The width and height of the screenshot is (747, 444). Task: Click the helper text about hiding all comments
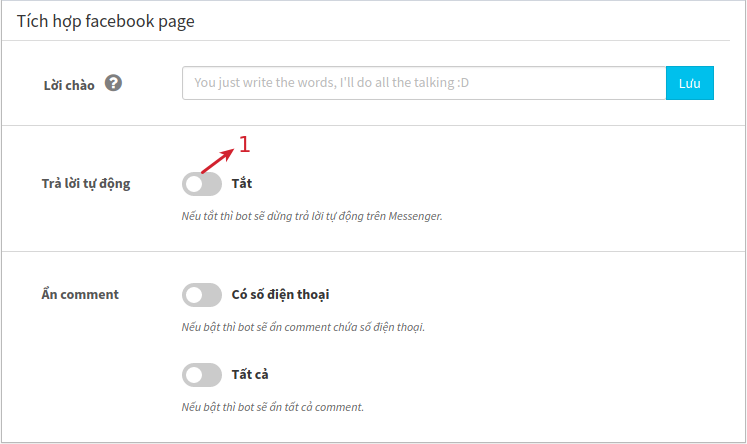click(273, 407)
